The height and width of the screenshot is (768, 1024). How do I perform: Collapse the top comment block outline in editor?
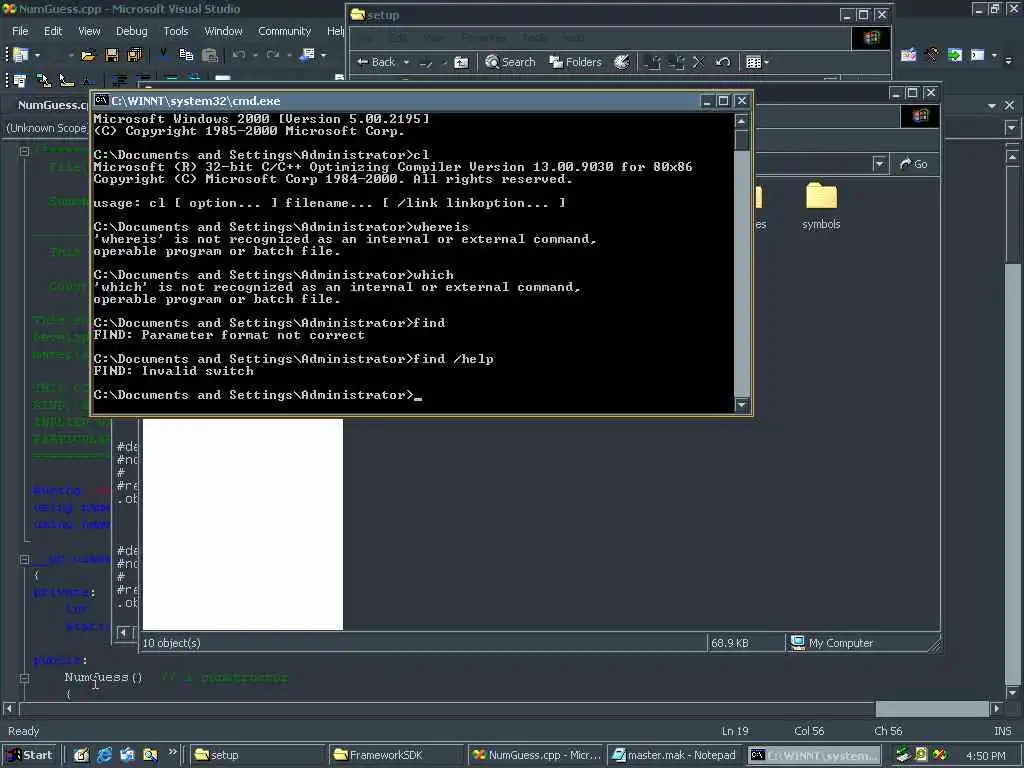[24, 152]
